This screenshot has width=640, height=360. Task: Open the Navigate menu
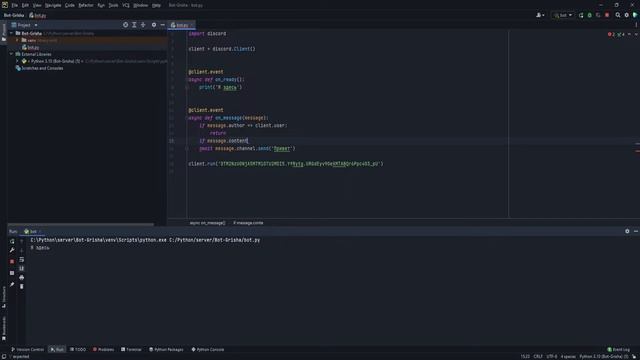(53, 5)
